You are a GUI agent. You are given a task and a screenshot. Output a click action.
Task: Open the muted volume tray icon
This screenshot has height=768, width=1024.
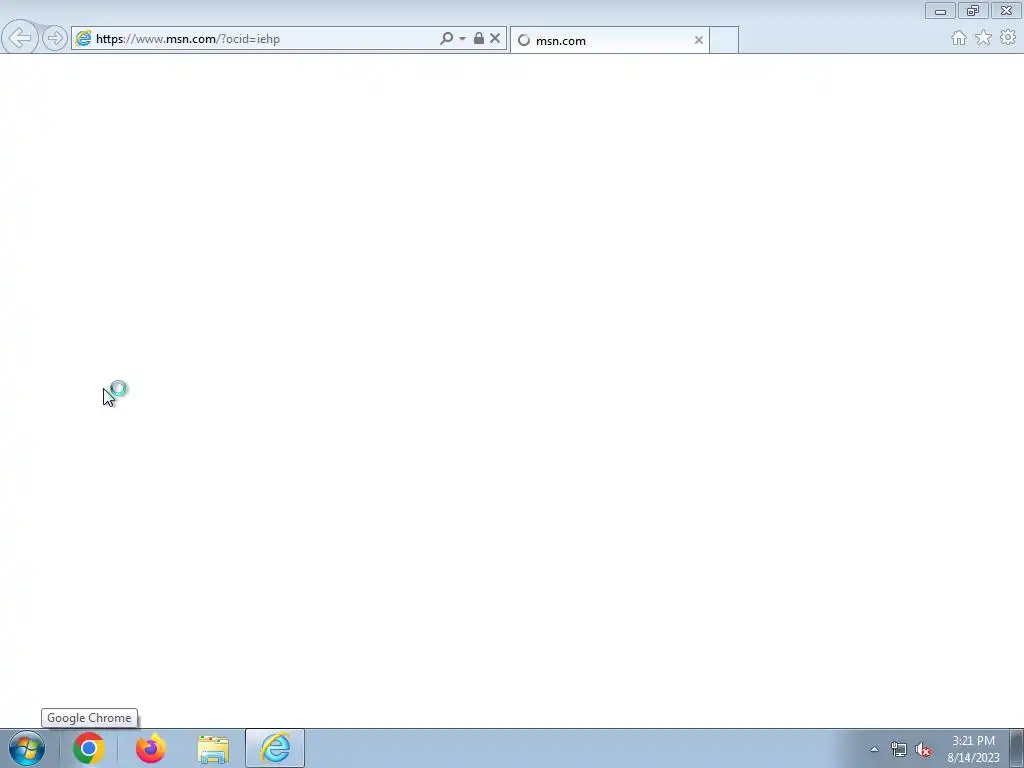[923, 750]
